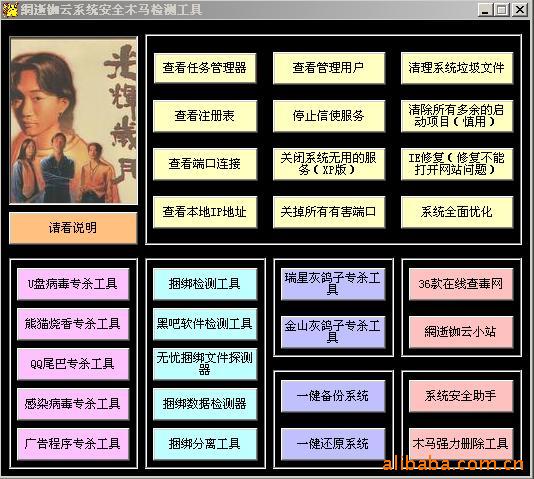Show 查看本地IP地址

(x=205, y=212)
